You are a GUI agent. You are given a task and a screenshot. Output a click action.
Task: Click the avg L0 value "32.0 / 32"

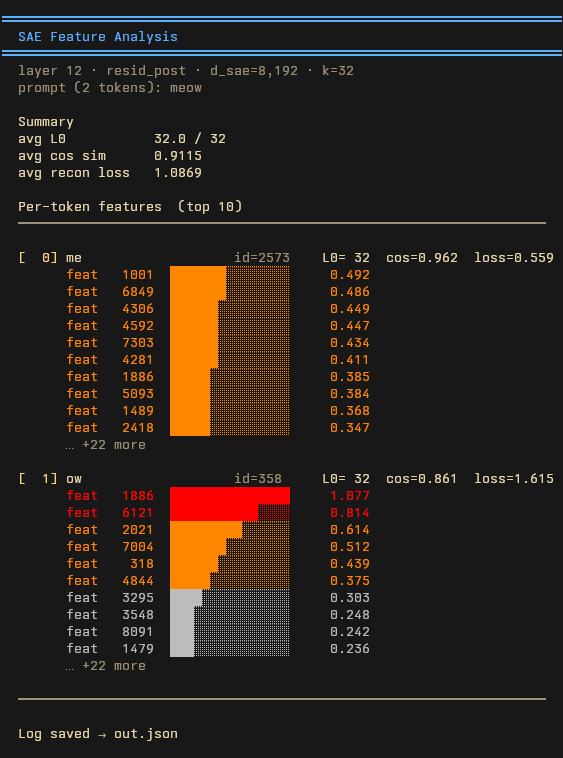tap(190, 139)
